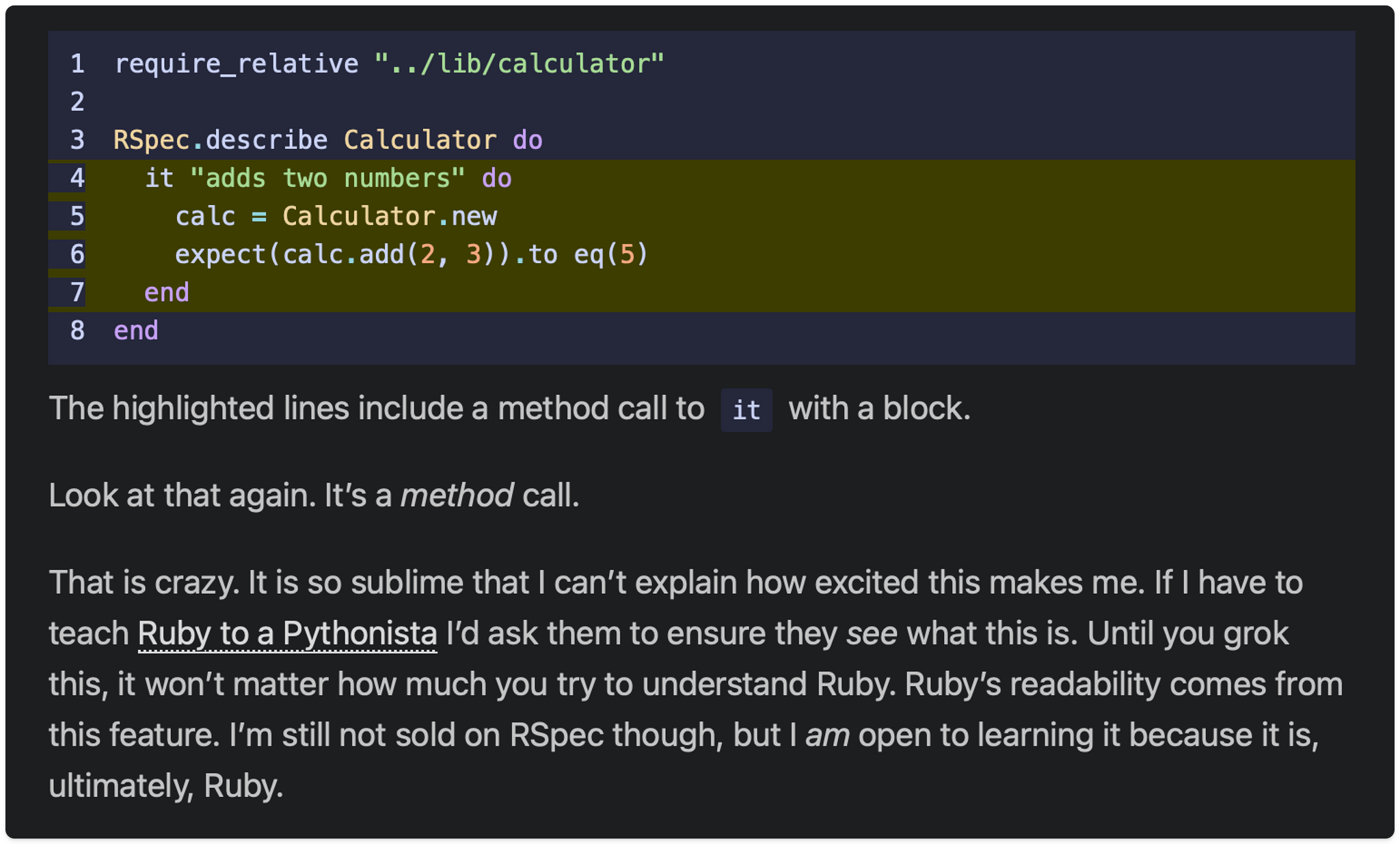Click line number 3 in code gutter

pyautogui.click(x=77, y=140)
